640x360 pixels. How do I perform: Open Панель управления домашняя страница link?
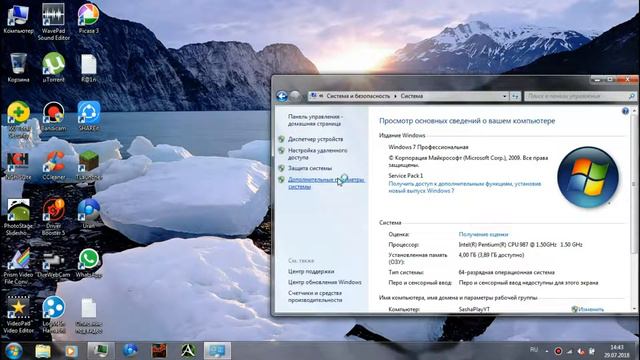coord(316,120)
